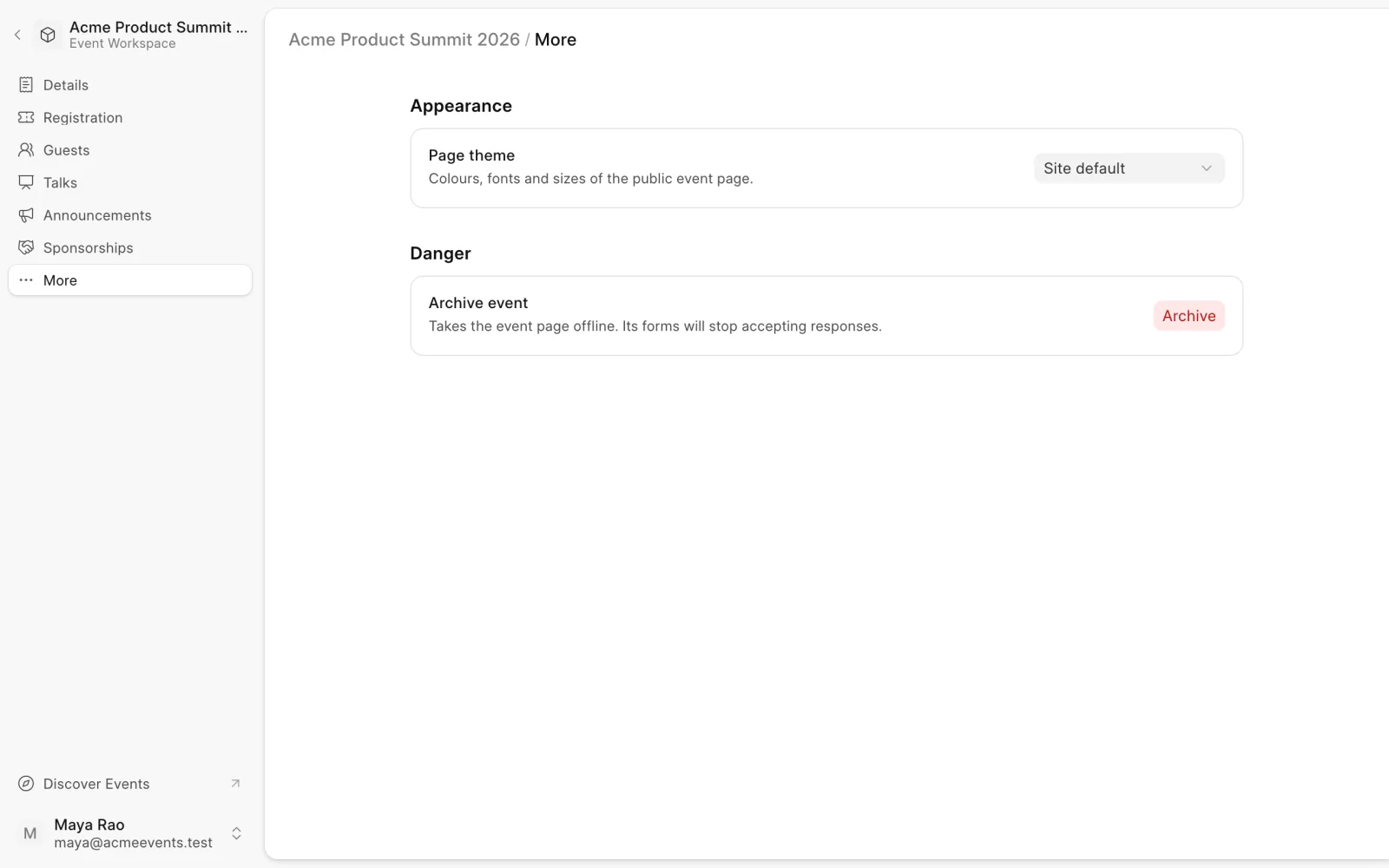The height and width of the screenshot is (868, 1389).
Task: Click the Talks presentation icon
Action: pos(26,182)
